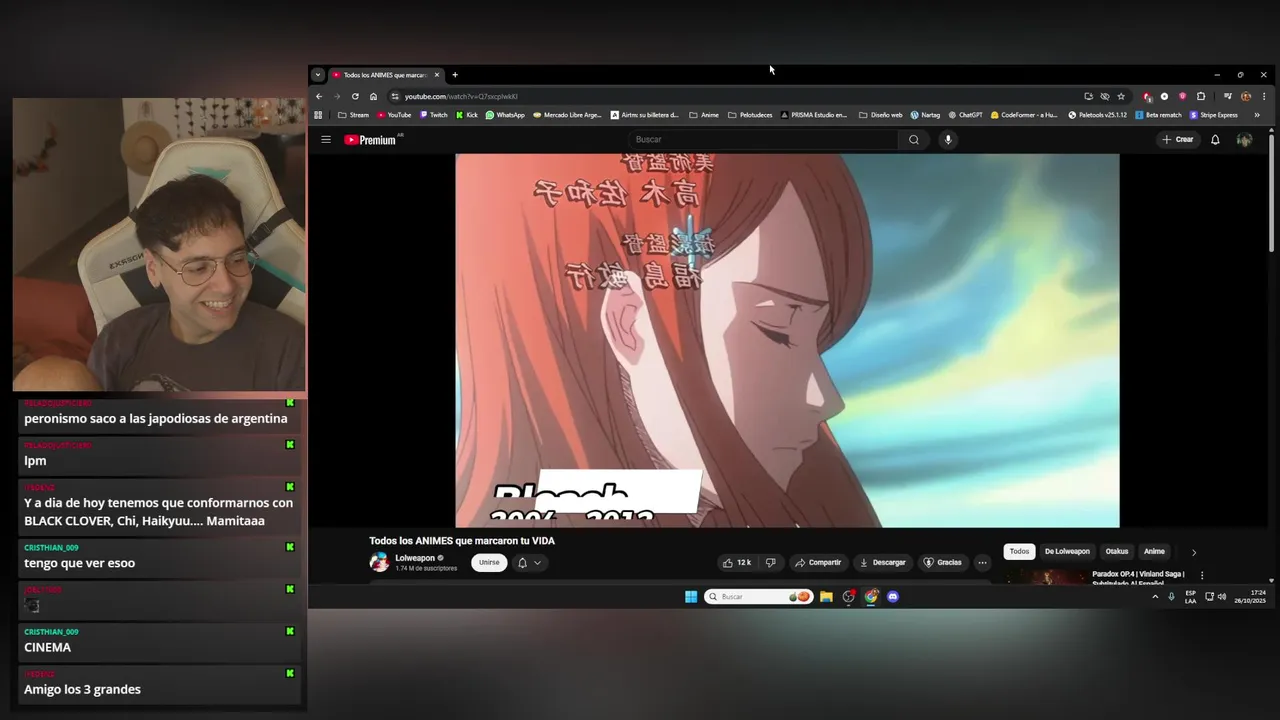The height and width of the screenshot is (720, 1280).
Task: Open volume control in system tray
Action: click(x=1222, y=597)
